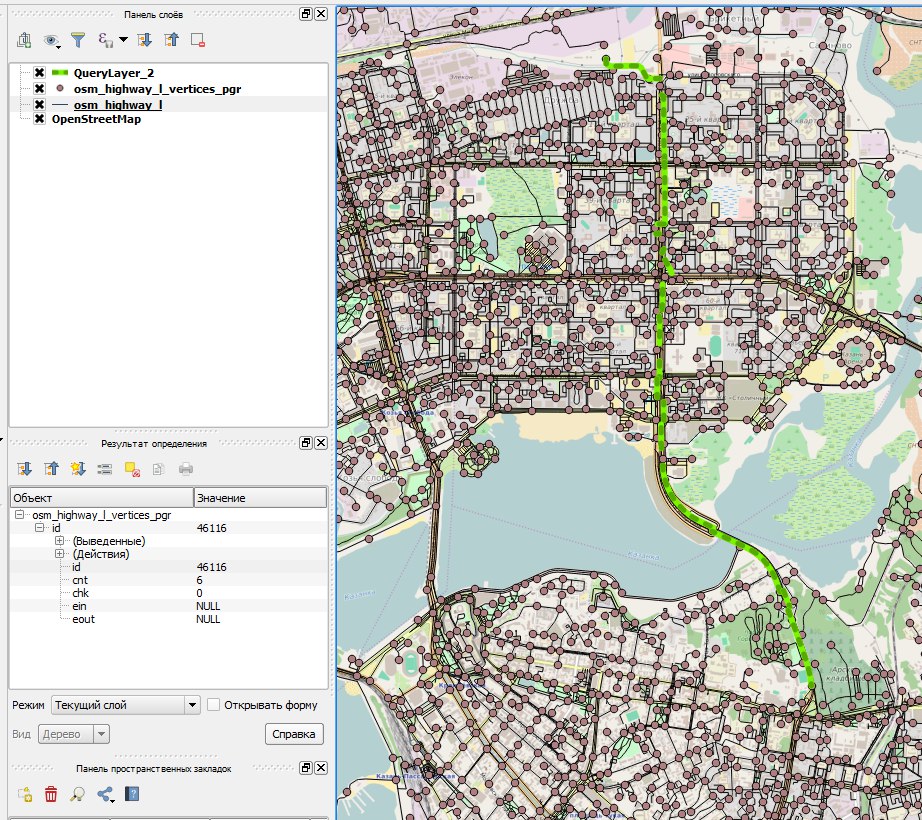Click the Значение column header
Screen dimensions: 922x820
coord(260,497)
